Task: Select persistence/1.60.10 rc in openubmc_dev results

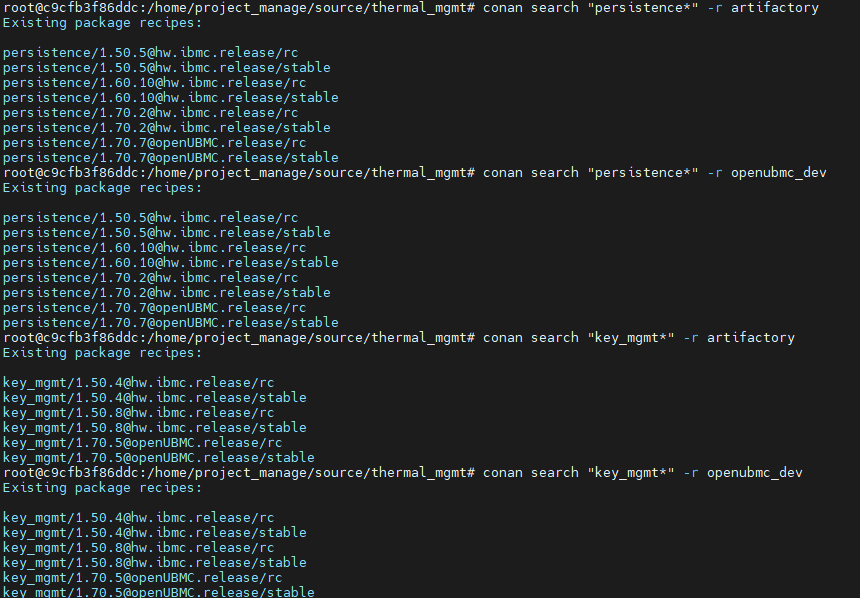Action: coord(154,248)
